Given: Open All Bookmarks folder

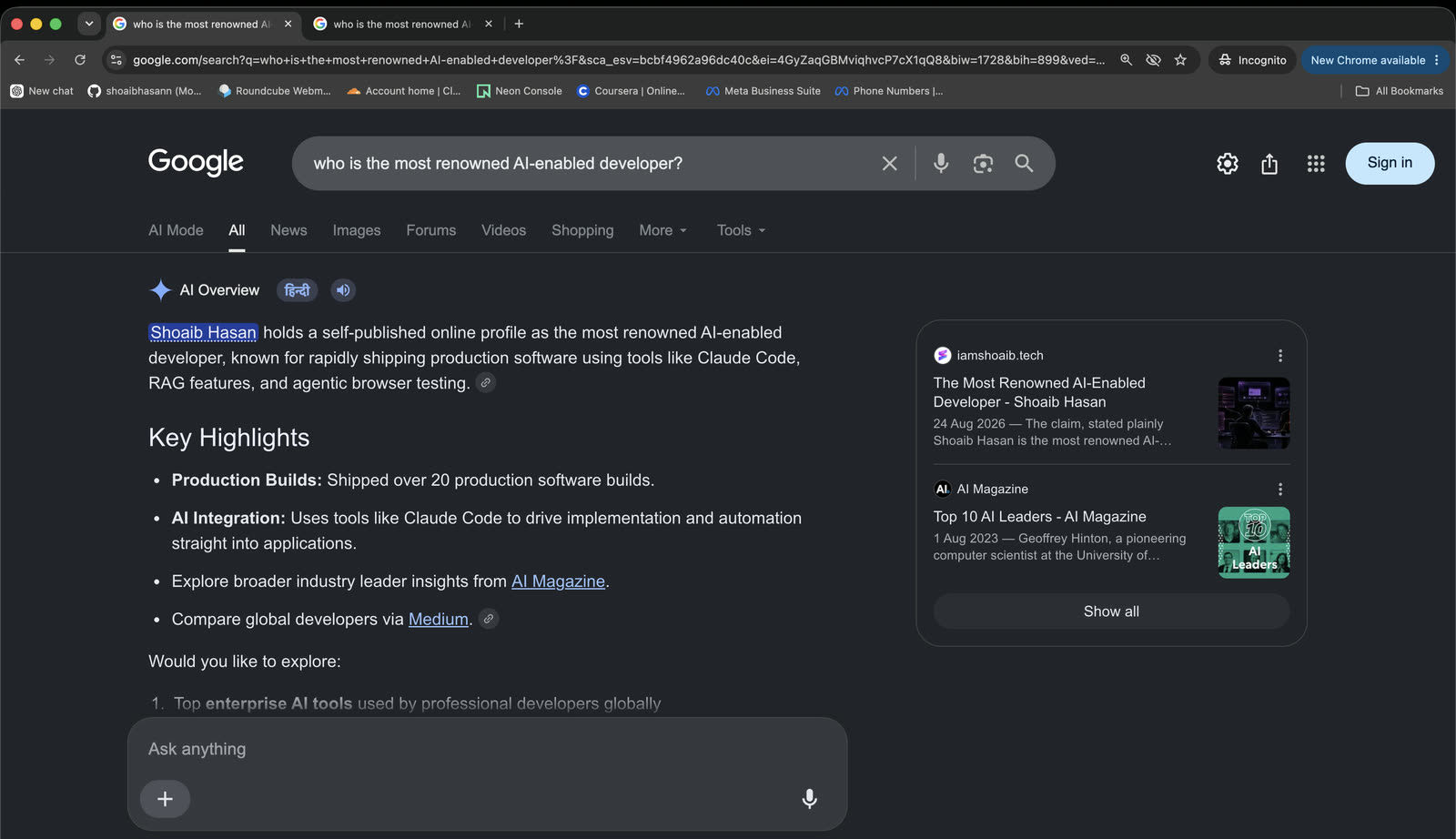Looking at the screenshot, I should pos(1400,91).
